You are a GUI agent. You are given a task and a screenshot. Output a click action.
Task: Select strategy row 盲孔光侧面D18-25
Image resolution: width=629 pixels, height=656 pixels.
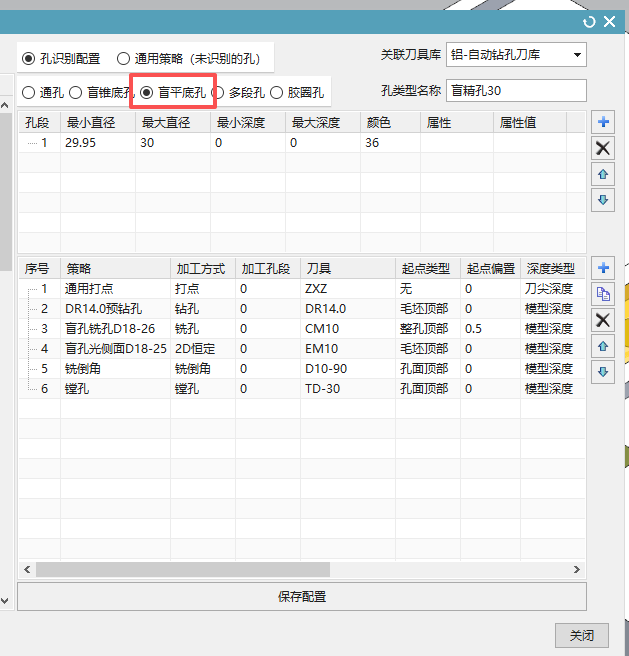(x=116, y=349)
